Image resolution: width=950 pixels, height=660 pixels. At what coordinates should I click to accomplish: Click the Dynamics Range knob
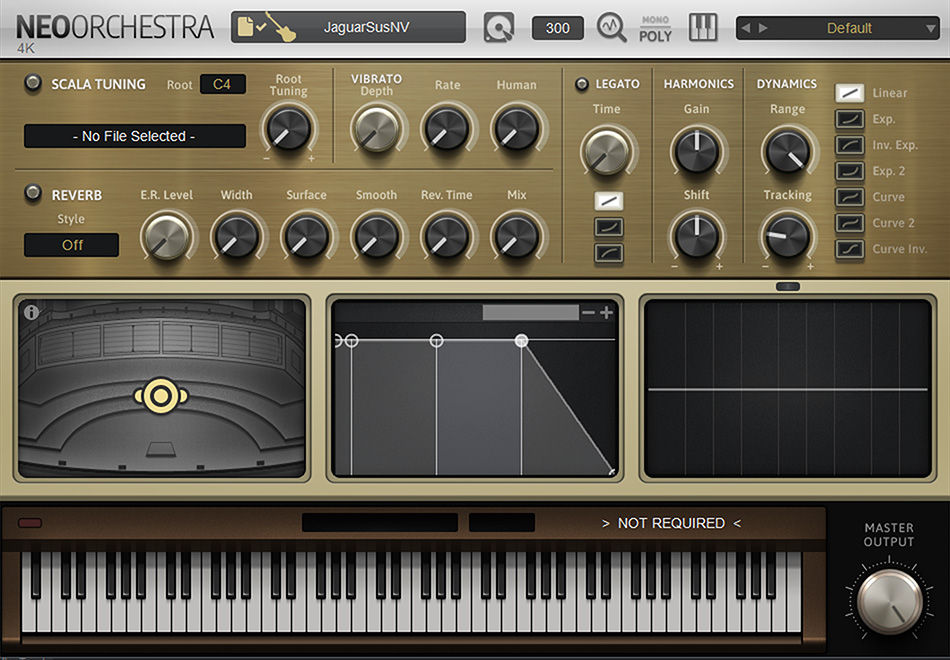point(788,150)
